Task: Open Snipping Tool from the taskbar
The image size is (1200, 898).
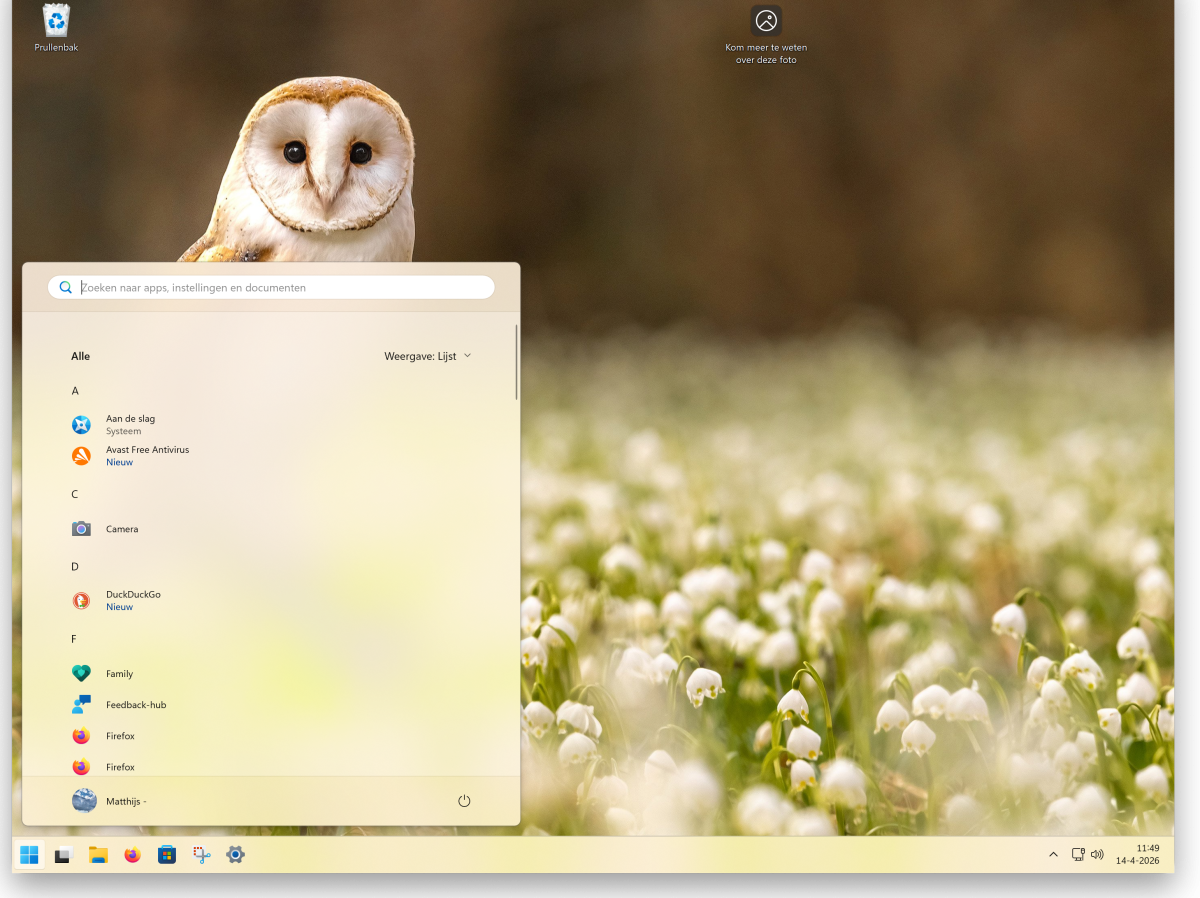Action: tap(201, 855)
